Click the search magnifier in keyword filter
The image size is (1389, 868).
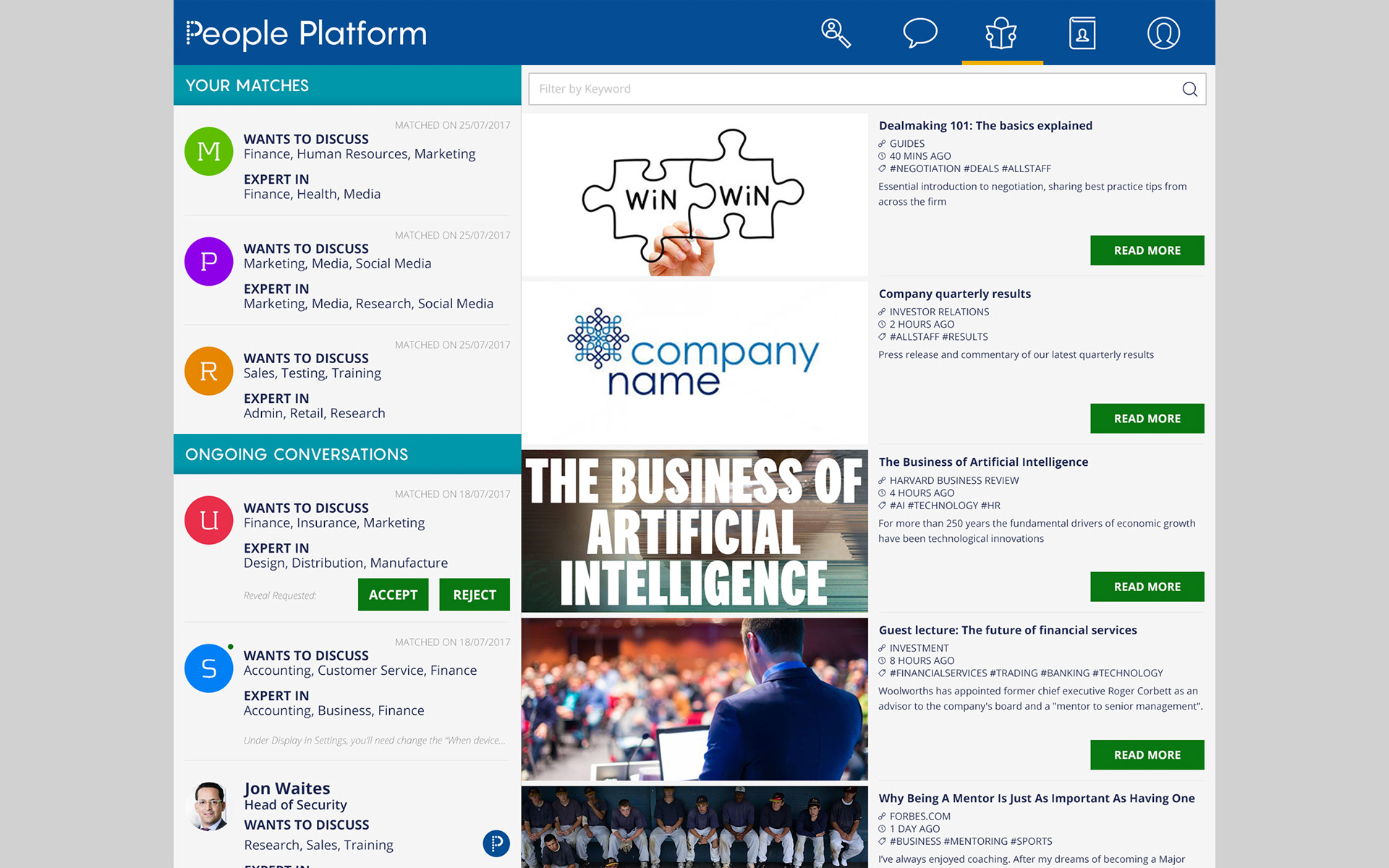(x=1189, y=89)
